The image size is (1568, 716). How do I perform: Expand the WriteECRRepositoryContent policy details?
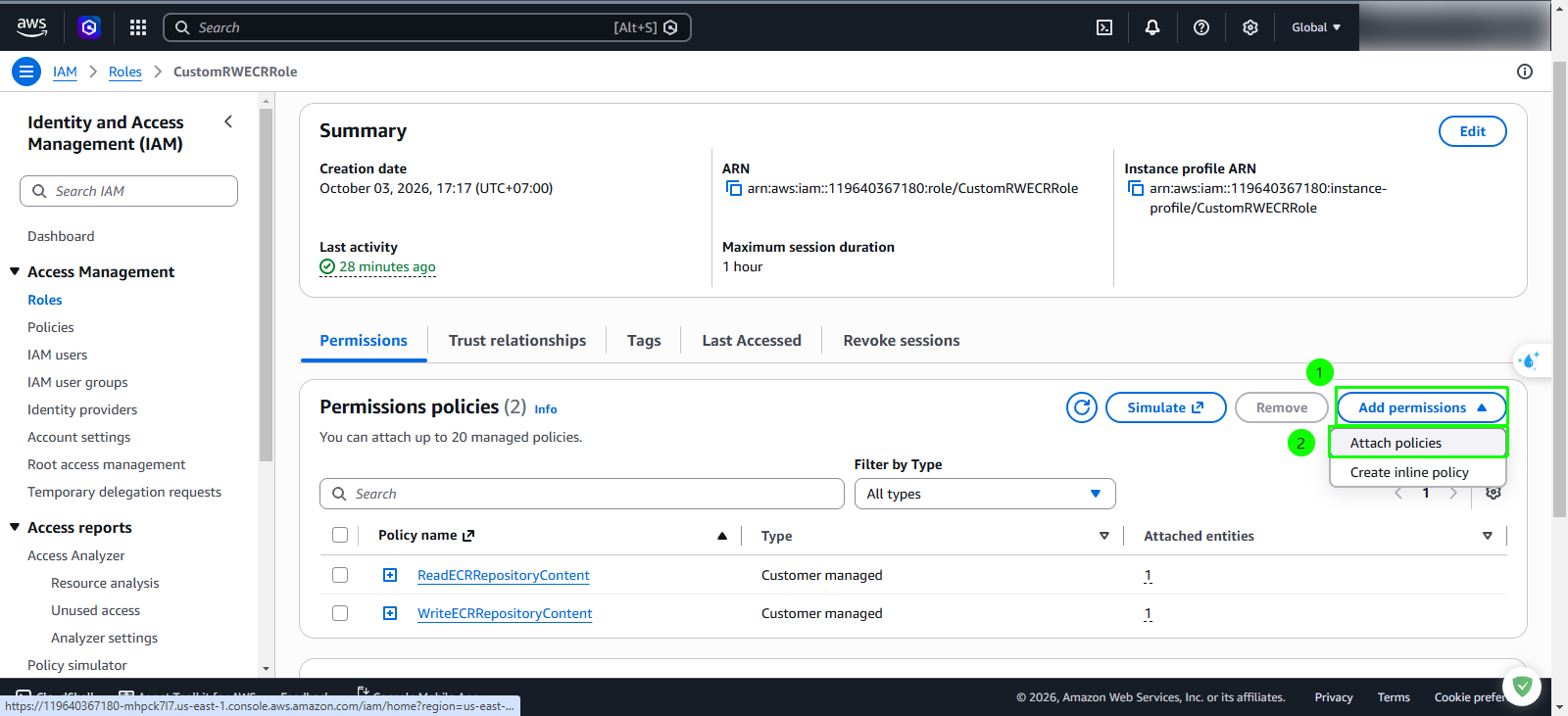(390, 613)
